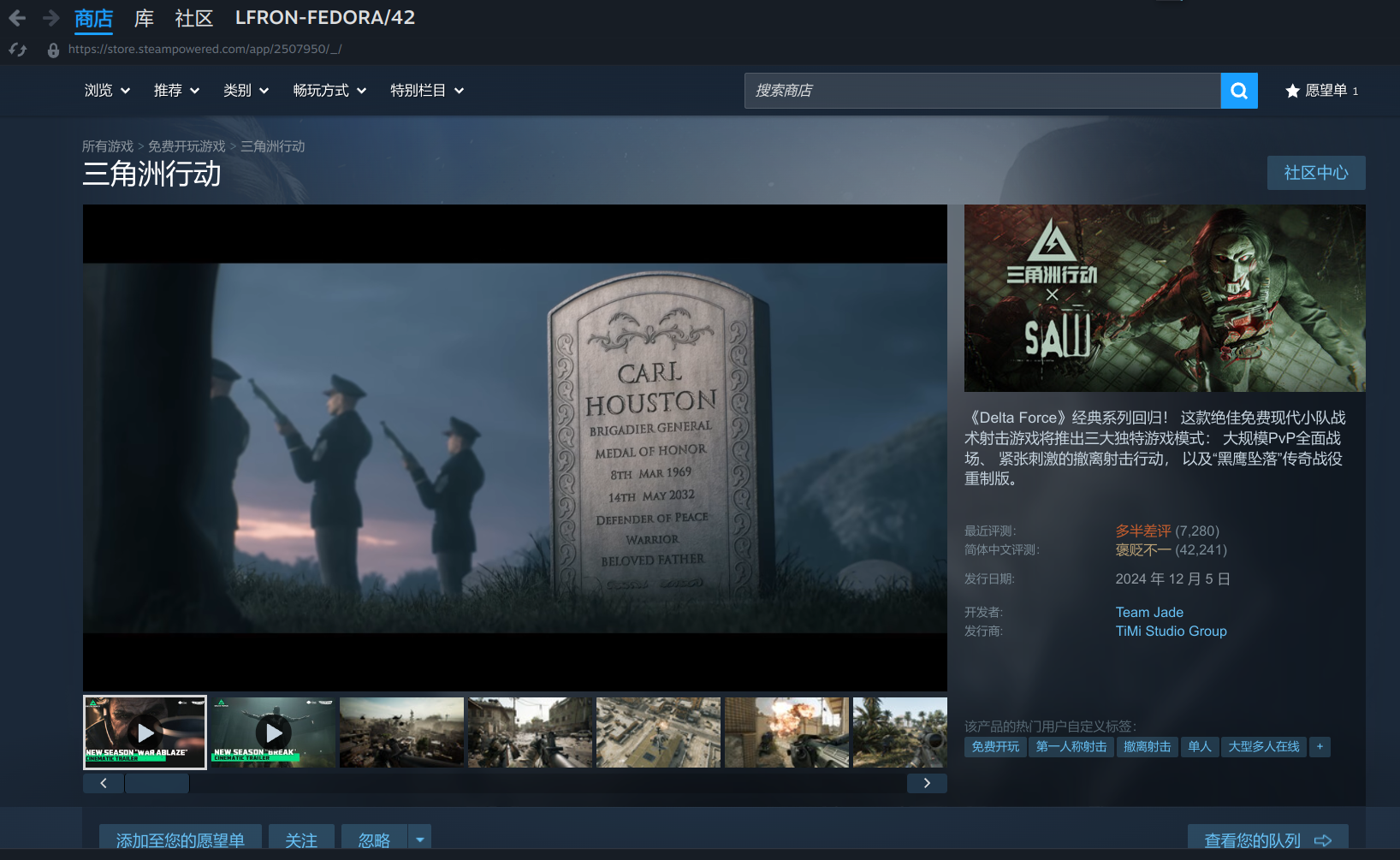Screen dimensions: 1400x860
Task: Focus the 搜索商店 search field
Action: [x=982, y=91]
